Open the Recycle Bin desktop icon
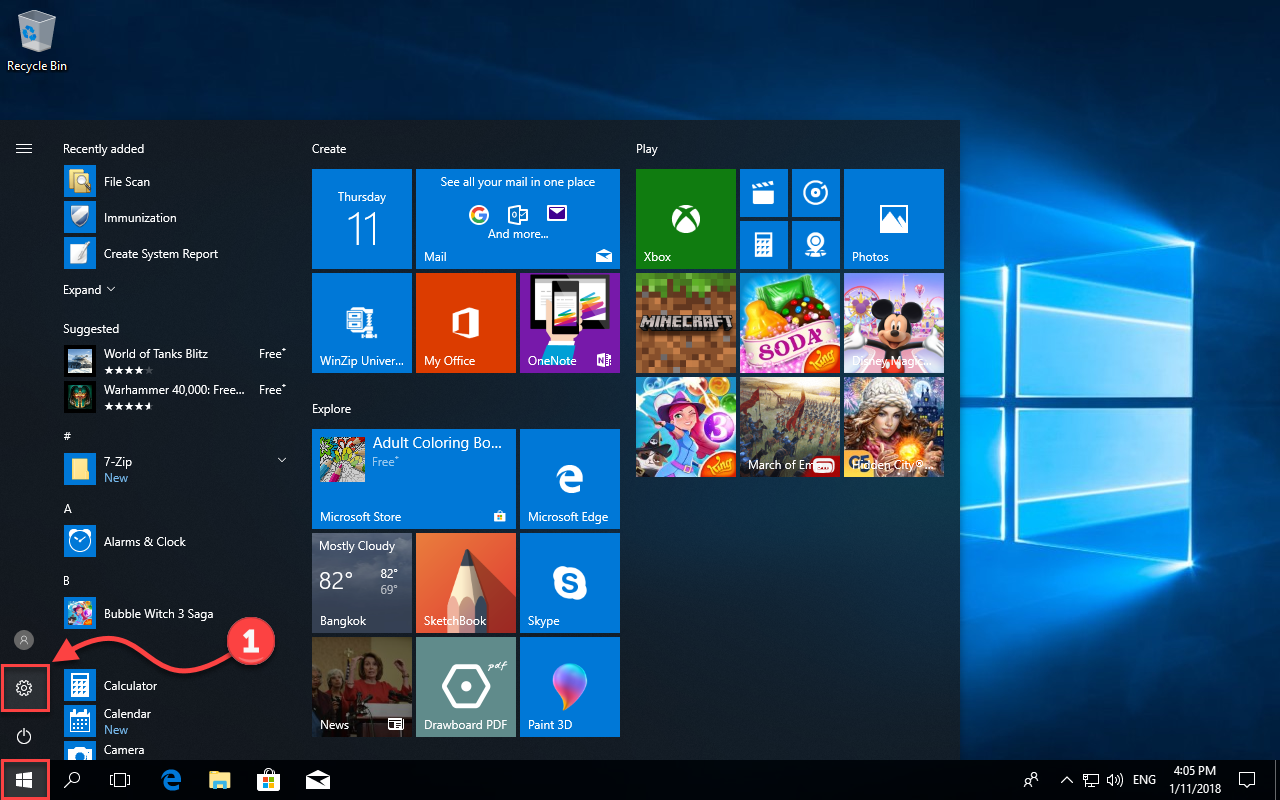Screen dimensions: 1280x800 (x=37, y=40)
